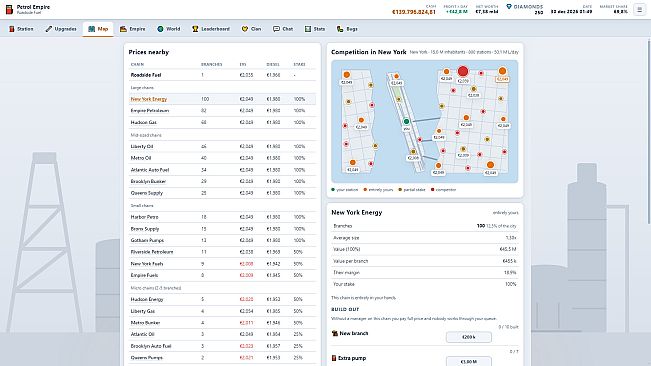Select Empire Petroleum chain row
Screen dimensions: 651x366
click(222, 111)
